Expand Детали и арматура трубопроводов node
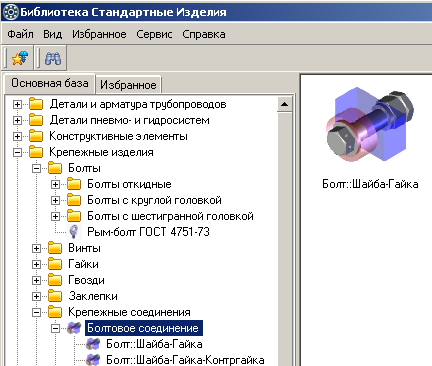 click(x=17, y=104)
